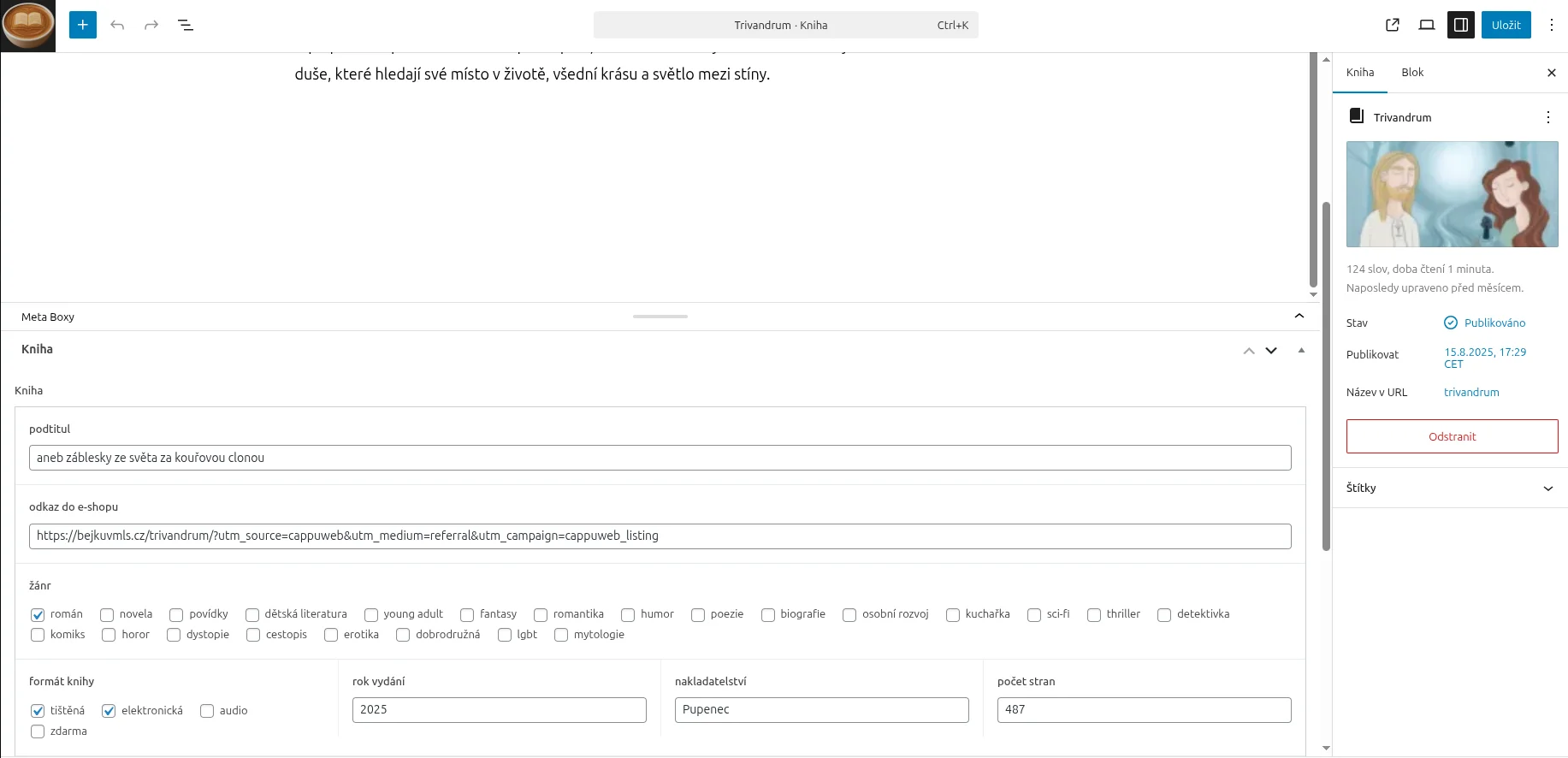This screenshot has width=1568, height=758.
Task: Check the komiks genre checkbox
Action: tap(38, 635)
